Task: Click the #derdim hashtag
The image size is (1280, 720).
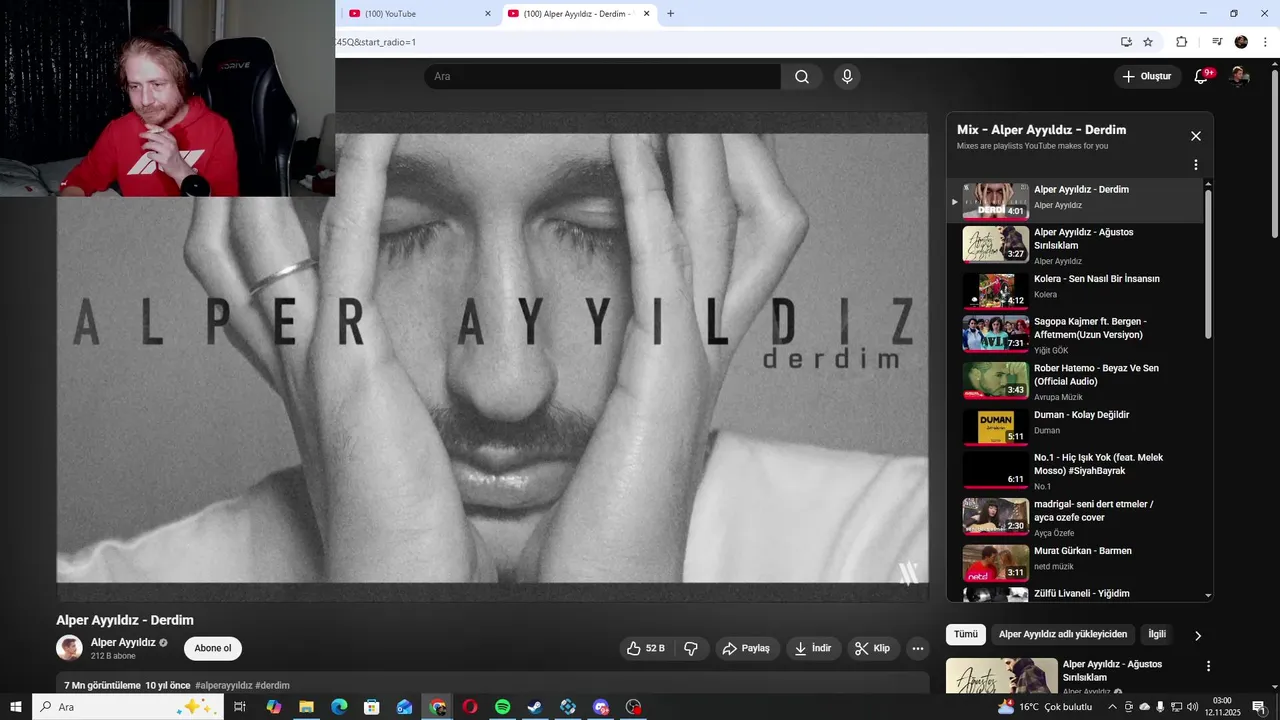Action: 272,685
